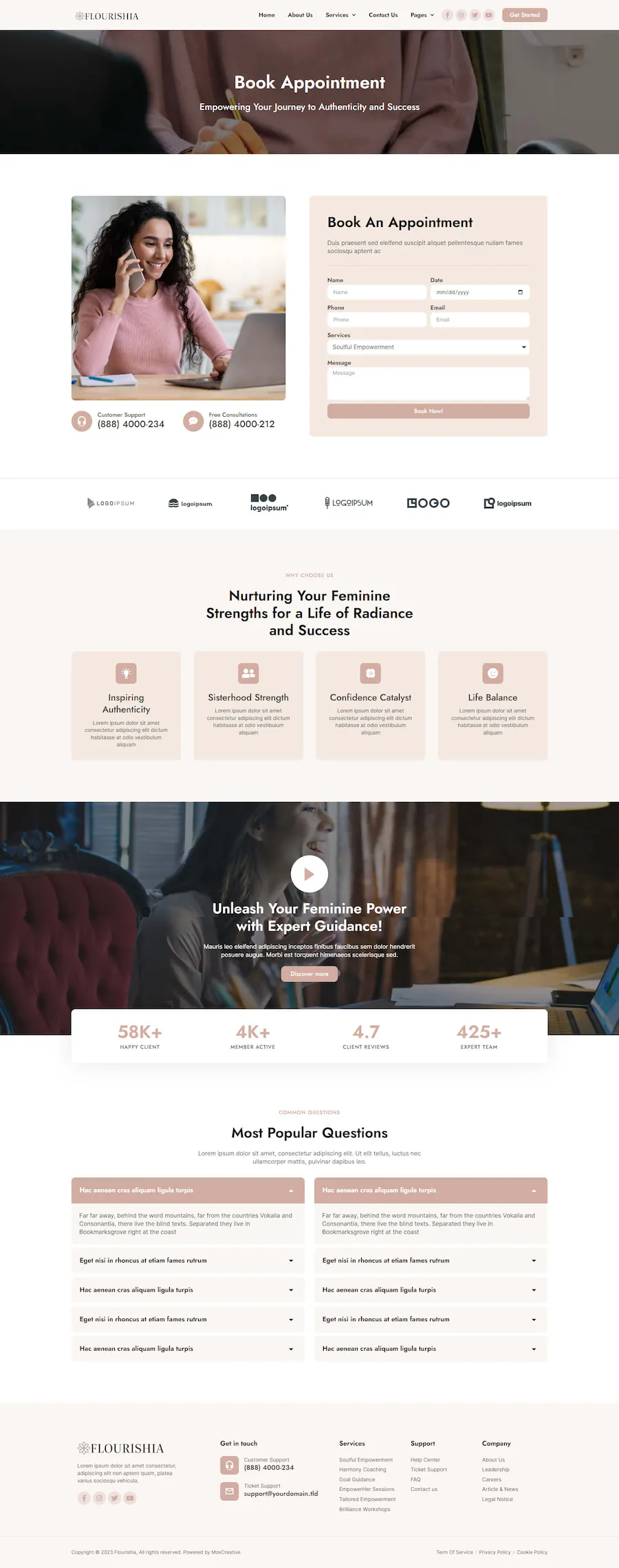Click the Get Started button
Image resolution: width=619 pixels, height=1568 pixels.
[525, 15]
